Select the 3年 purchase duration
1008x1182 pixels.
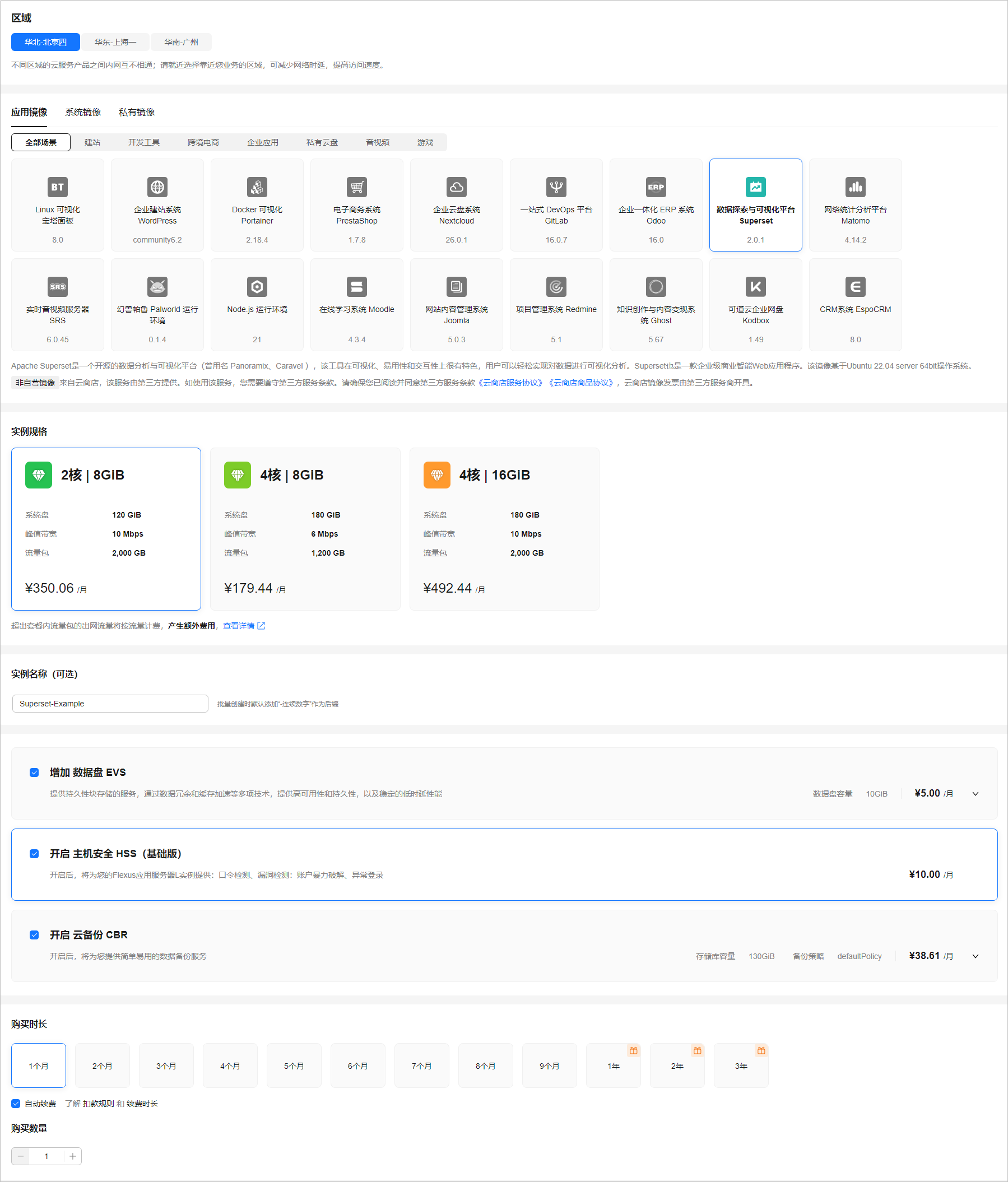(x=742, y=1065)
